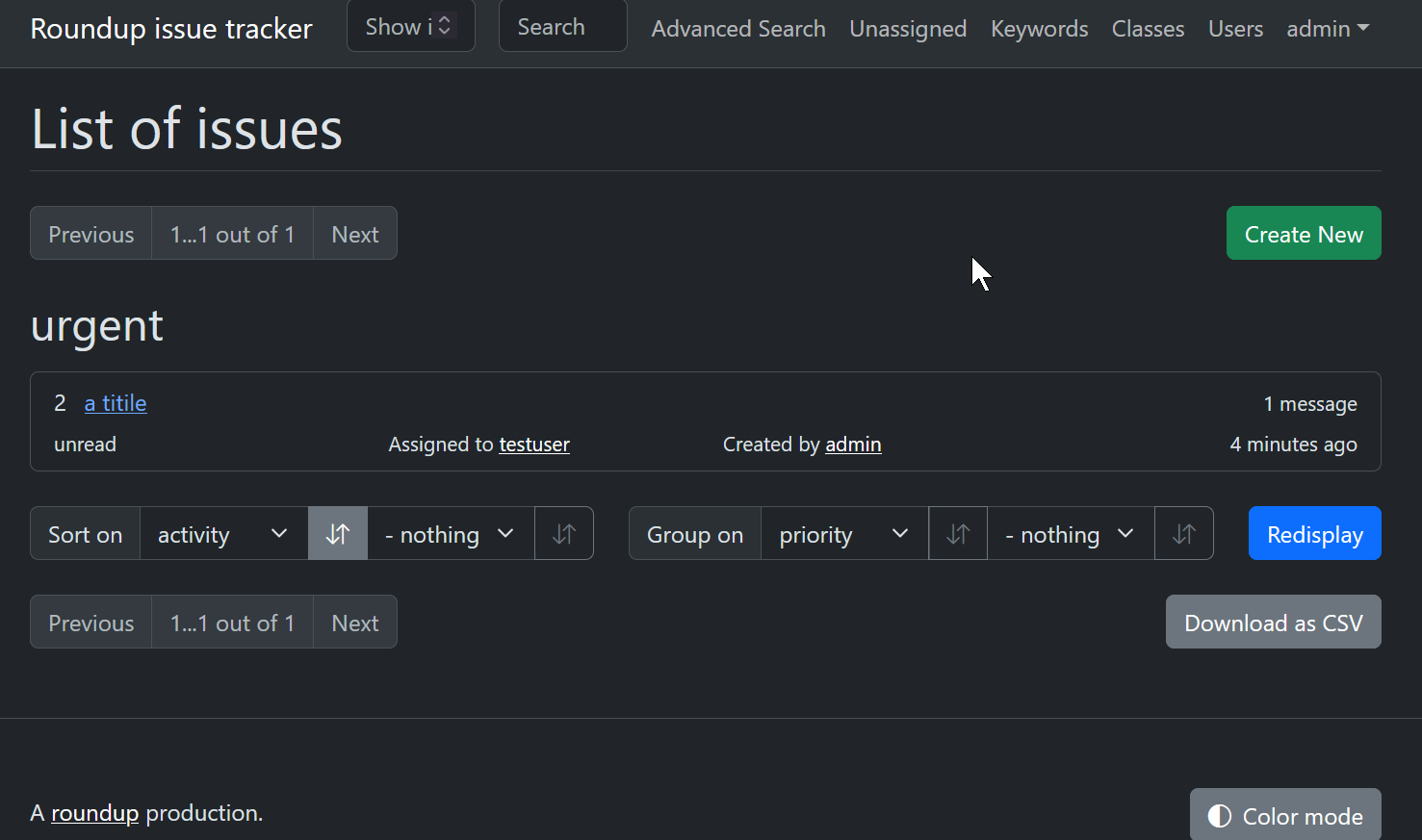Screen dimensions: 1422x840
Task: Toggle group direction for priority
Action: [x=957, y=534]
